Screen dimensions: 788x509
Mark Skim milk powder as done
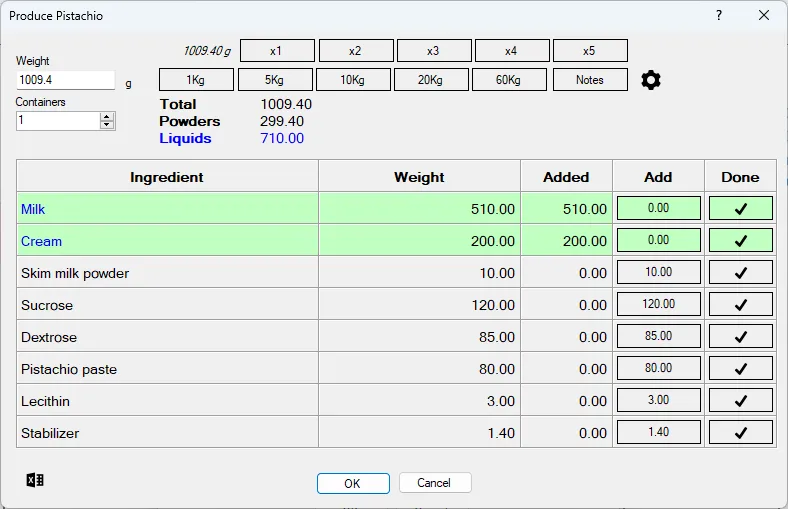(x=741, y=272)
